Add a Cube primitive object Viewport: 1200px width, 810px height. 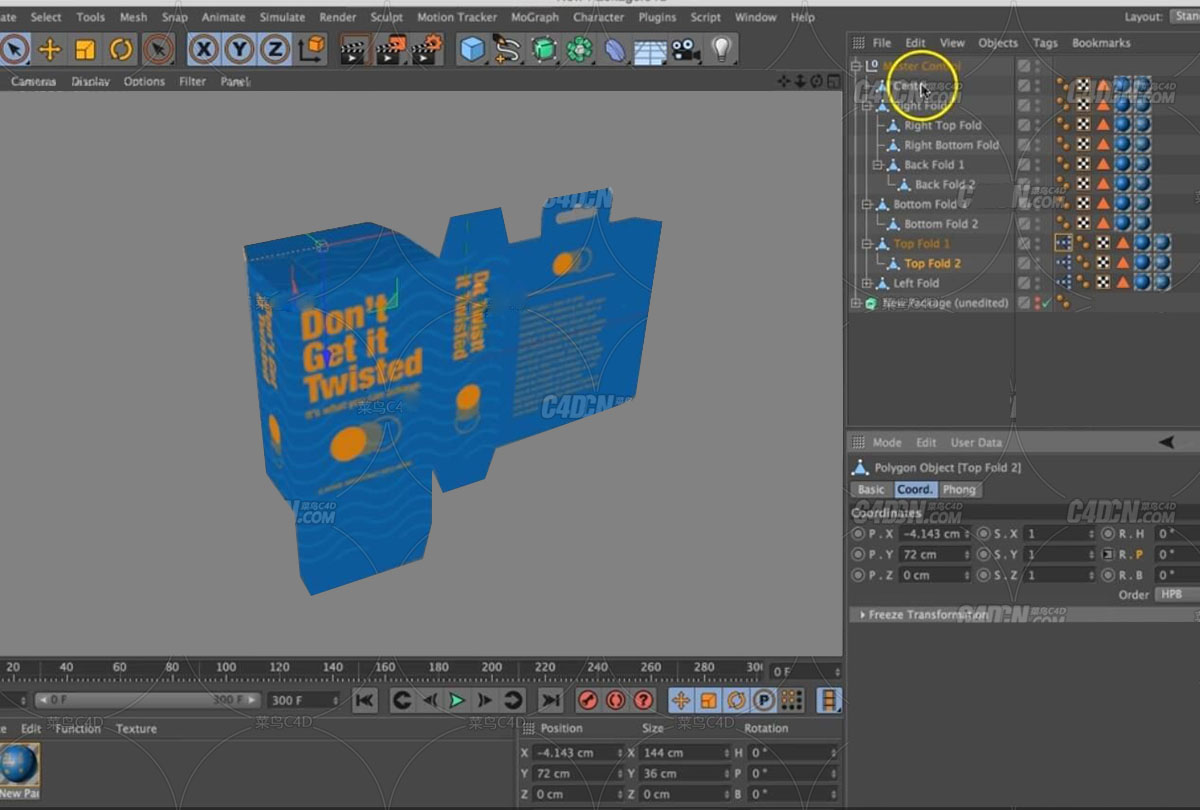point(472,49)
